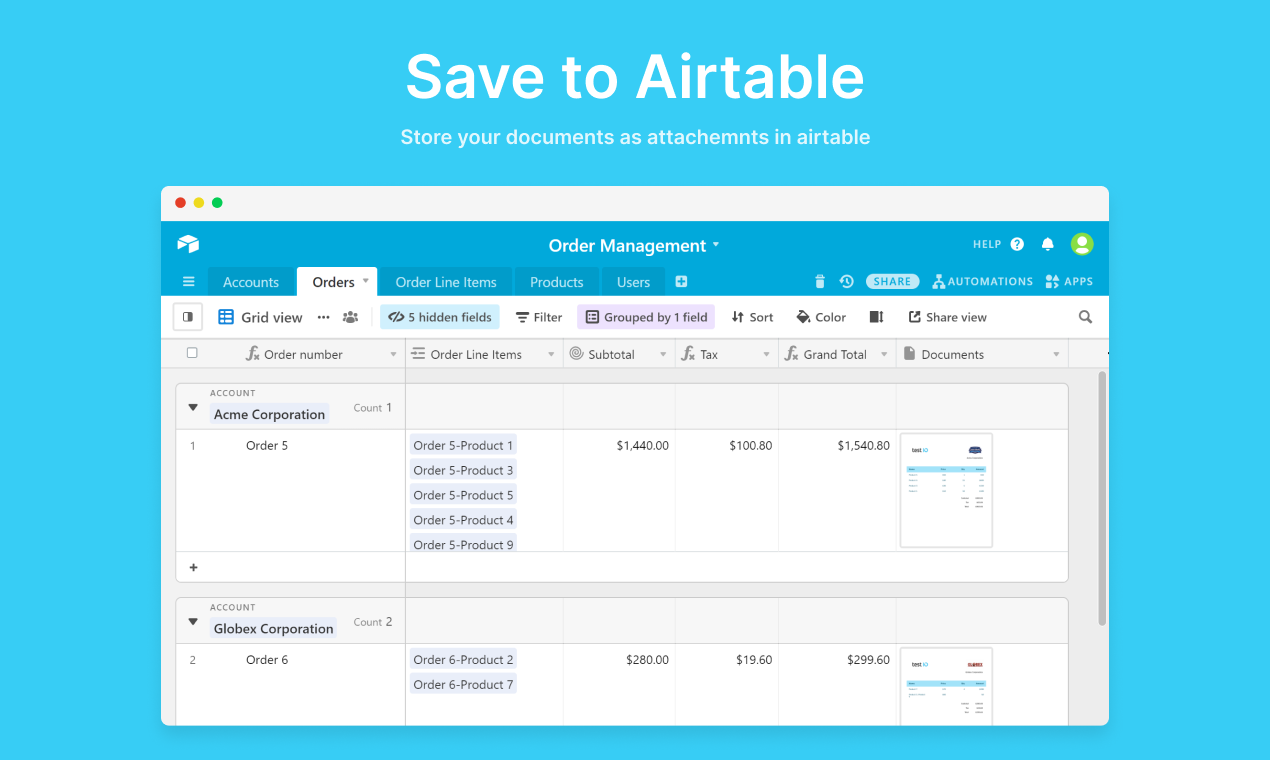The width and height of the screenshot is (1270, 760).
Task: Open Order 5 document thumbnail
Action: pos(946,490)
